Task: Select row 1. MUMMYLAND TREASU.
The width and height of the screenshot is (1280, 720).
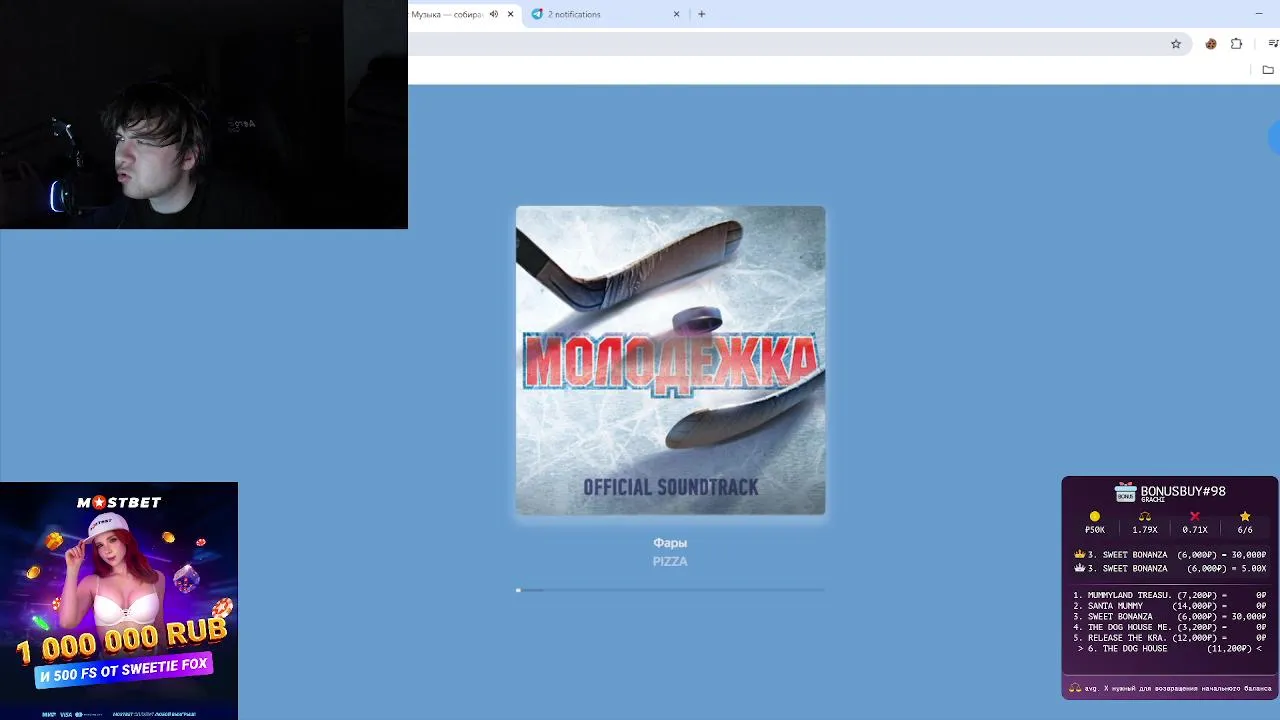Action: pos(1170,595)
